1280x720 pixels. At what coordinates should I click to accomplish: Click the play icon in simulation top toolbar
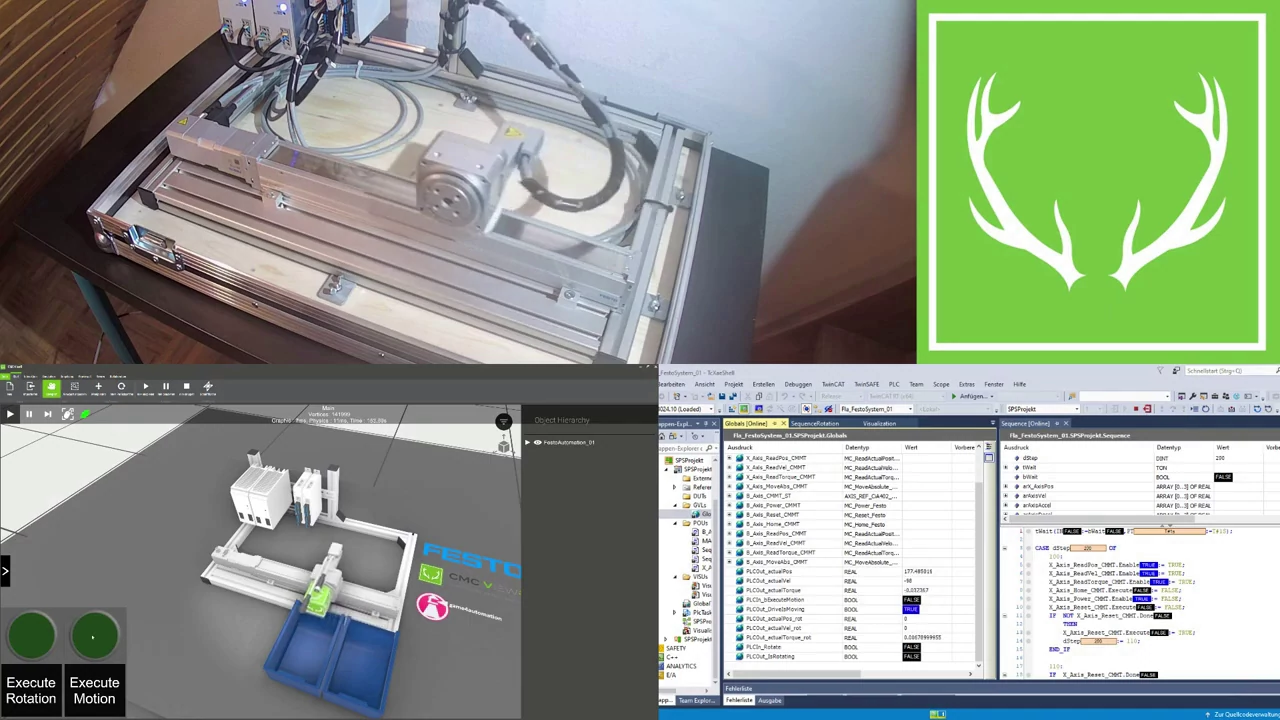click(x=146, y=386)
